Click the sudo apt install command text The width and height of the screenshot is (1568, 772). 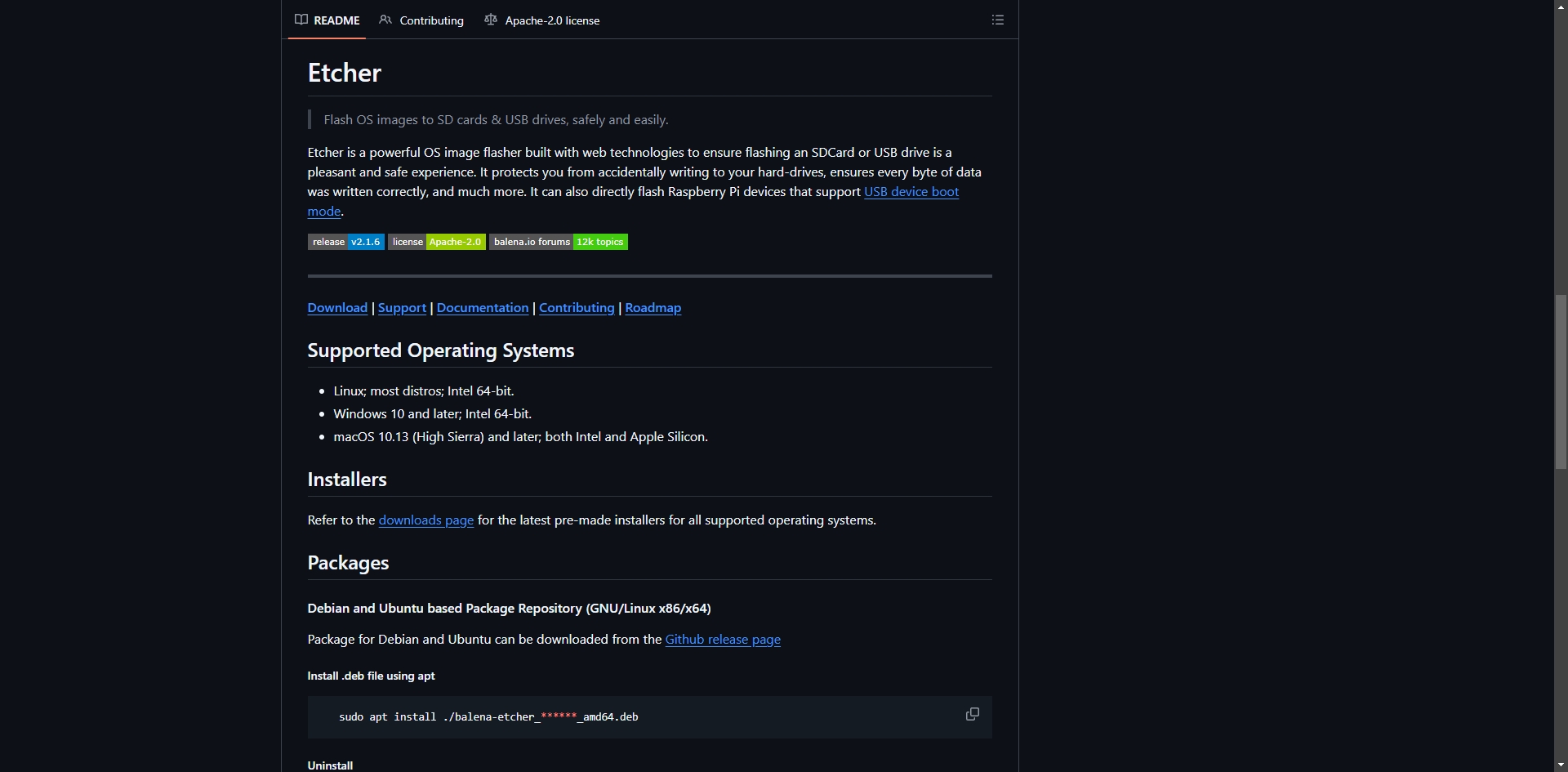(x=488, y=716)
